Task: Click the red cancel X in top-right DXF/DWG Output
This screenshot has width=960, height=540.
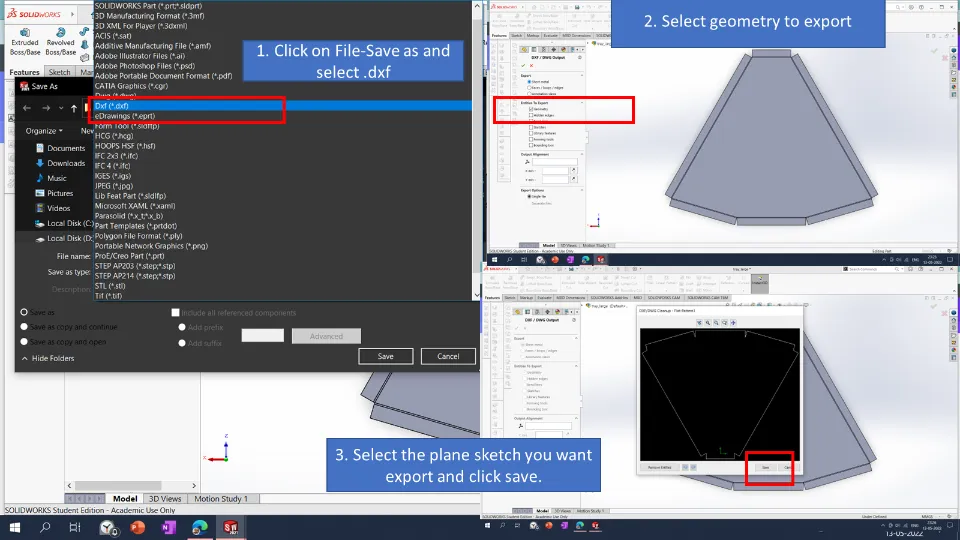Action: (531, 66)
